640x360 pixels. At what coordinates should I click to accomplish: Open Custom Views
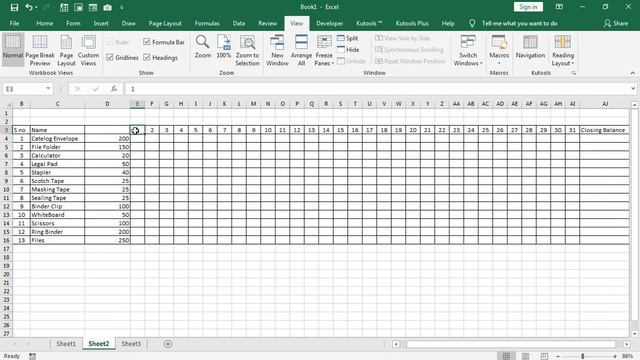[x=88, y=50]
